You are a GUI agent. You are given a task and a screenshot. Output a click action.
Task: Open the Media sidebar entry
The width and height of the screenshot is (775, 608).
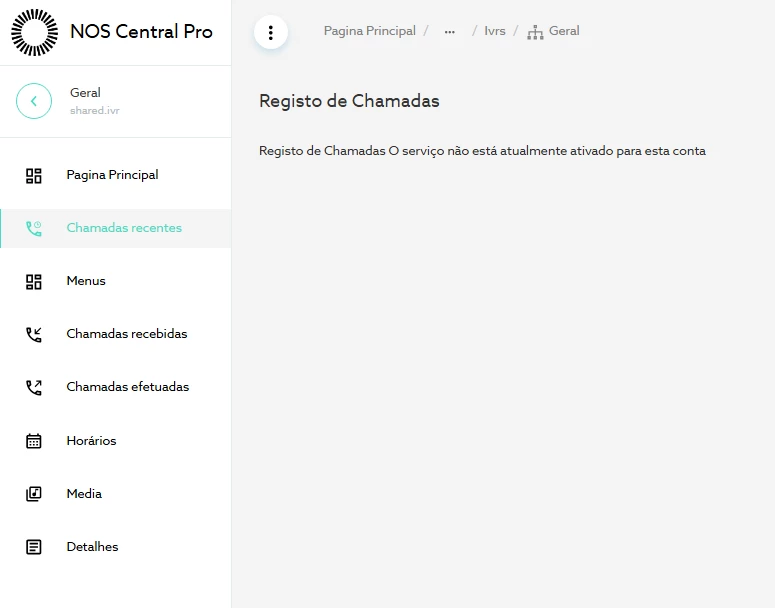tap(84, 494)
